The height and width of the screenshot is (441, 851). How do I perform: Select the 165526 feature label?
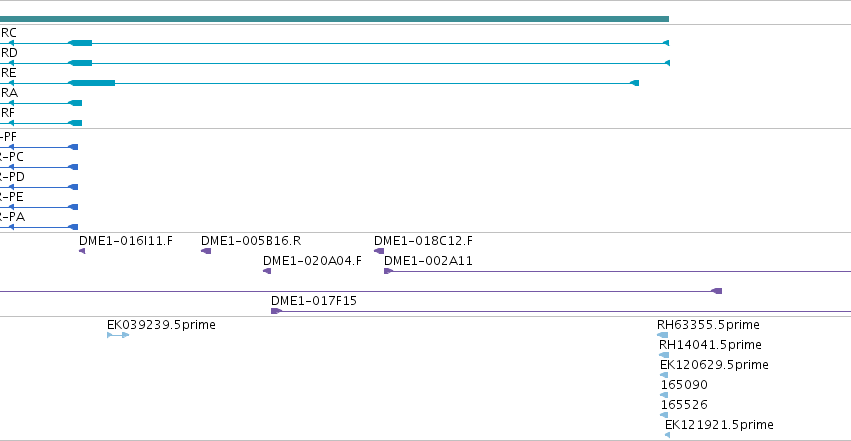click(684, 405)
